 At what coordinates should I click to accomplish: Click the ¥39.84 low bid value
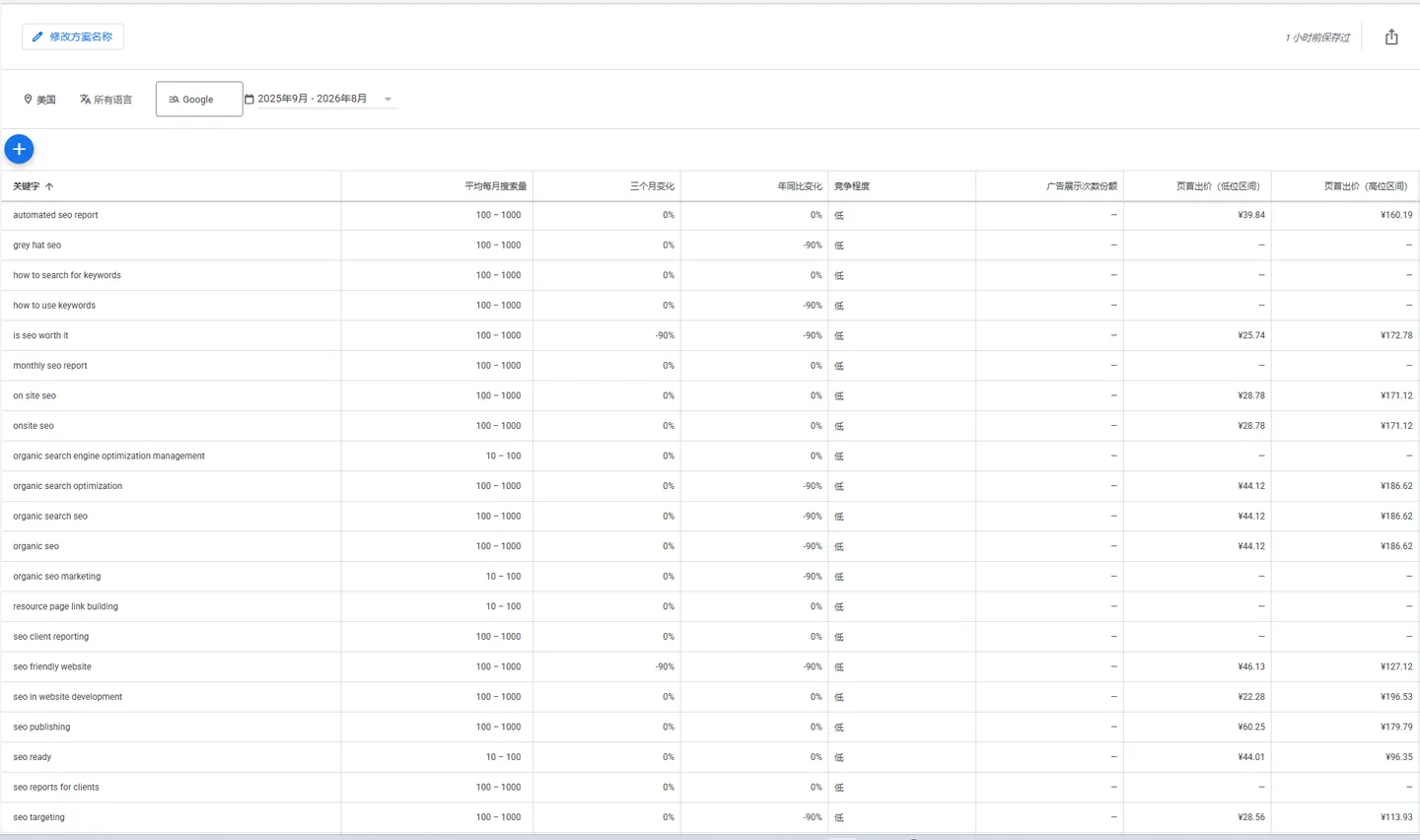[x=1251, y=215]
